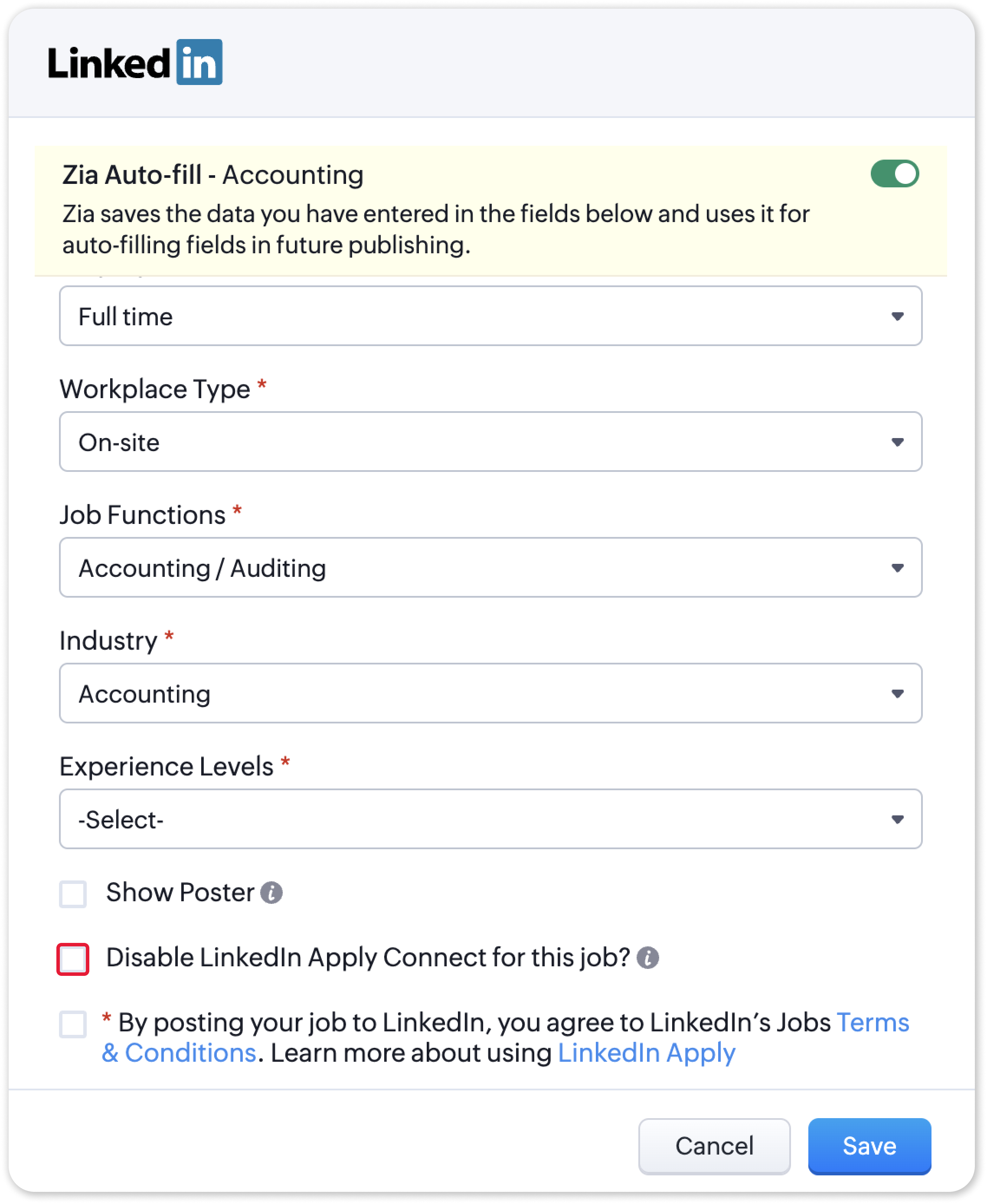Click the Save button
Viewport: 987px width, 1204px height.
click(869, 1146)
